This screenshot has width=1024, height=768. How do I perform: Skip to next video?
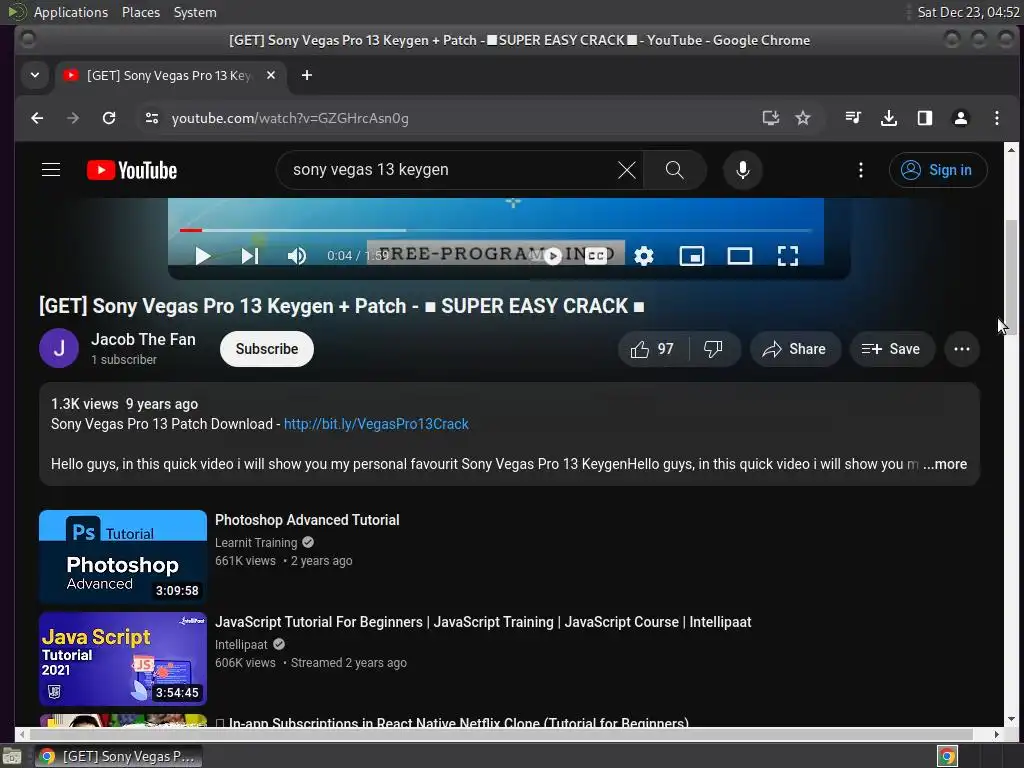[250, 256]
